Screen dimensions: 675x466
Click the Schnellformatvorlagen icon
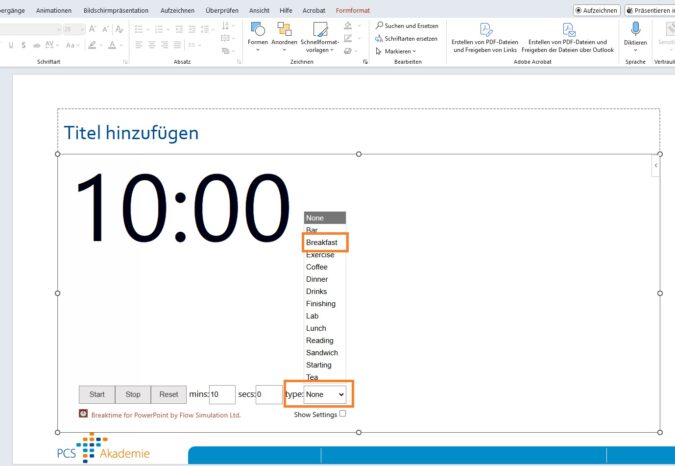[320, 29]
